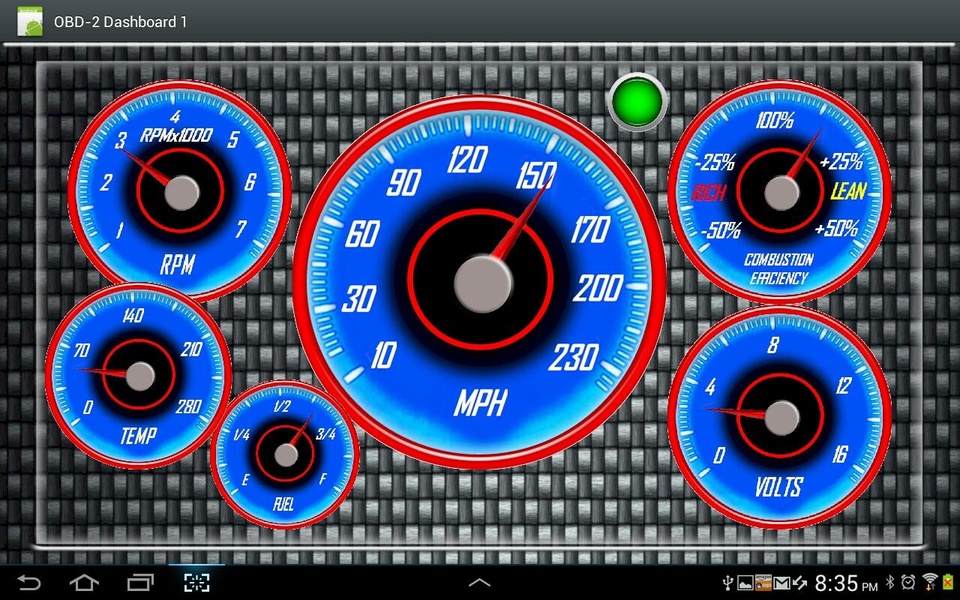
Task: Open the RPM tachometer gauge
Action: (x=179, y=191)
